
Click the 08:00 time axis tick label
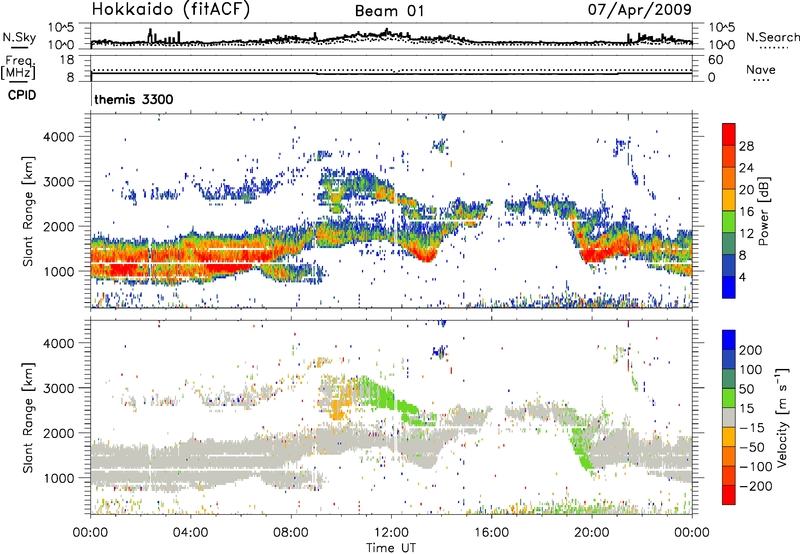coord(291,533)
